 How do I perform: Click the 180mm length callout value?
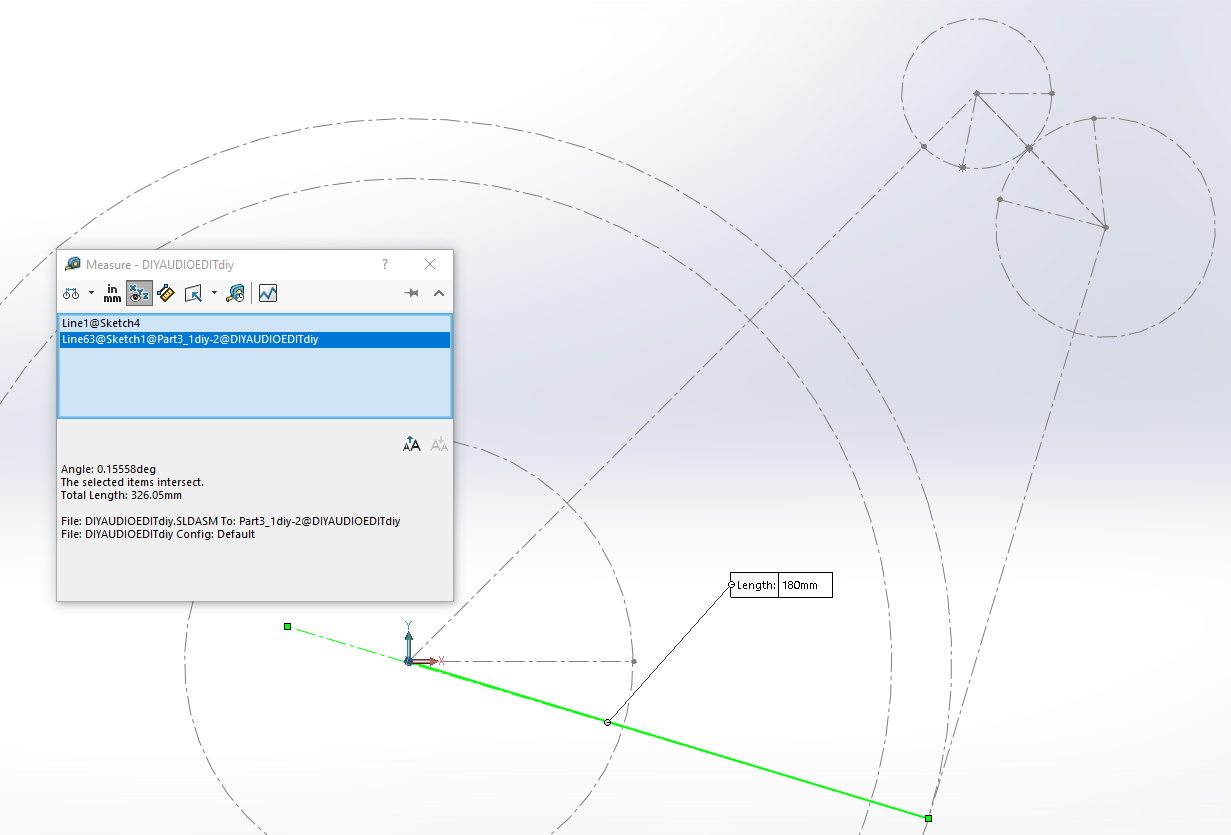pos(805,585)
